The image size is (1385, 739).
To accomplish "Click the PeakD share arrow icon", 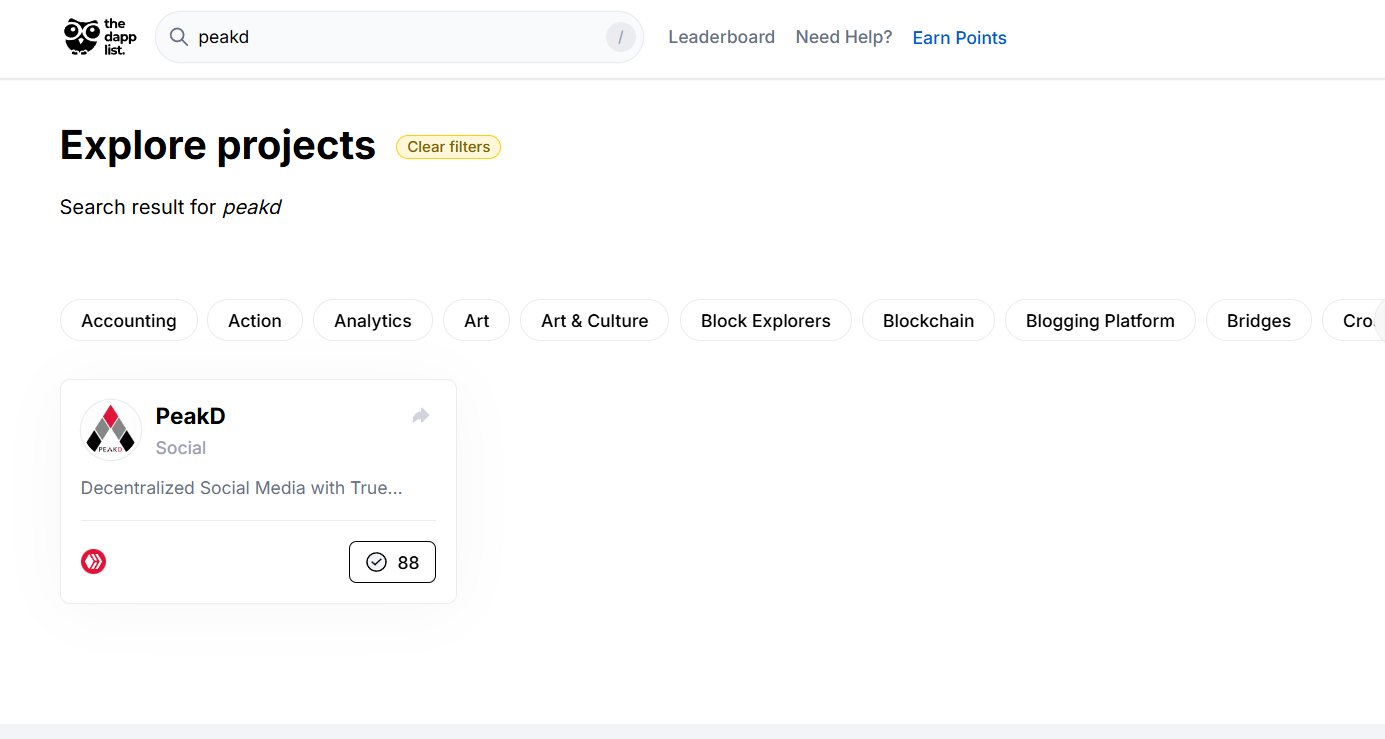I will pyautogui.click(x=421, y=416).
